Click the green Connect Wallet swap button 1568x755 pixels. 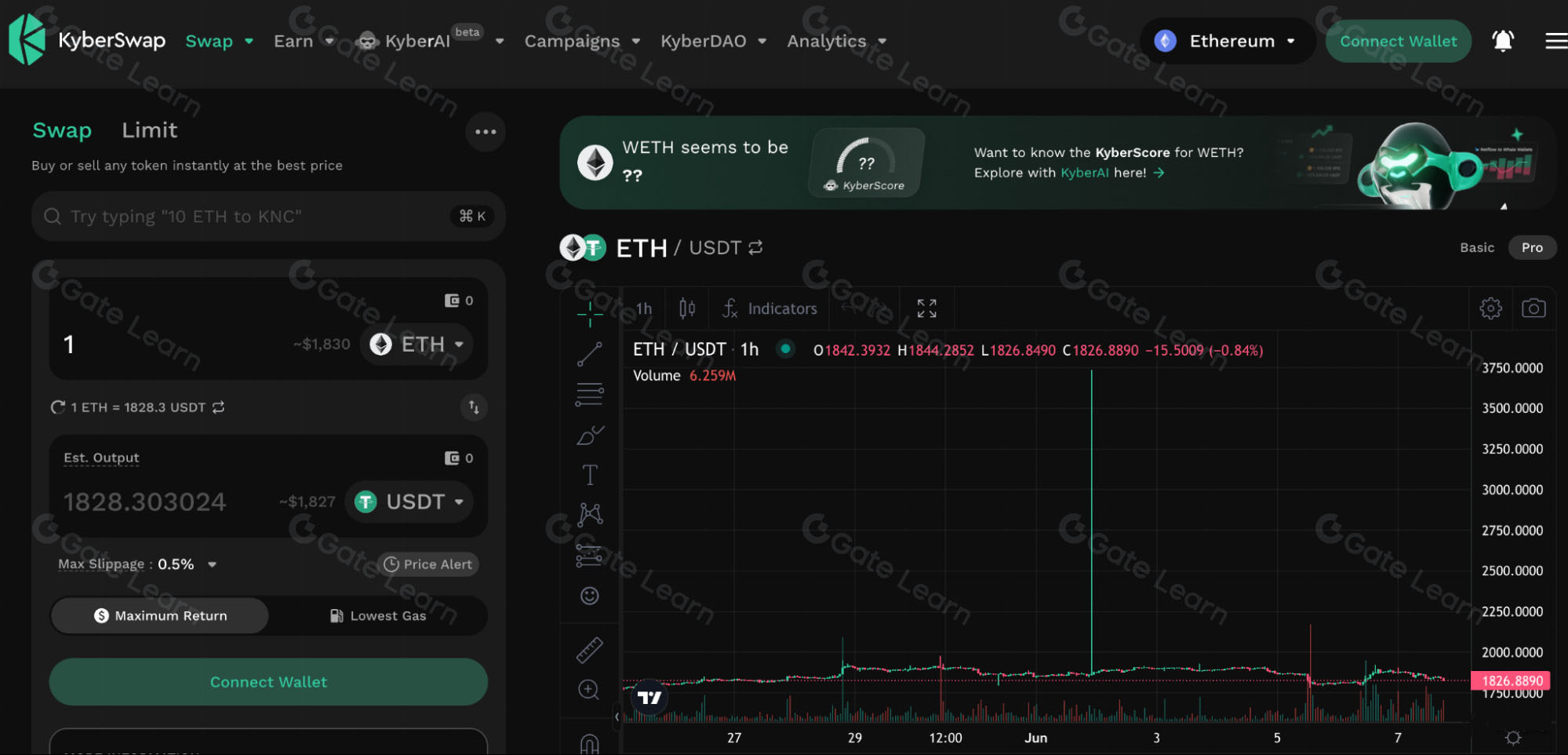[268, 682]
